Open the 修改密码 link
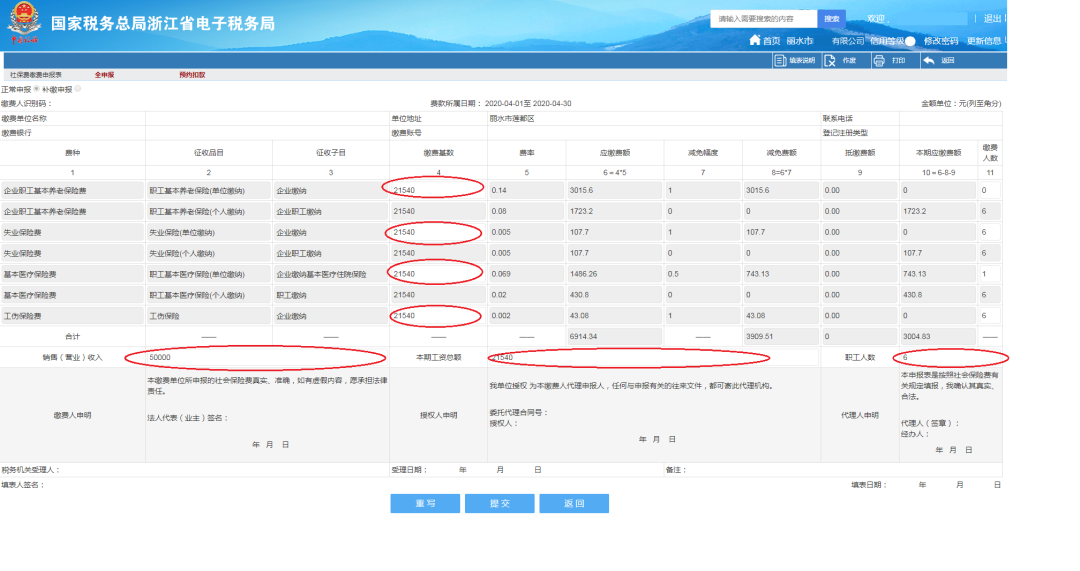Screen dimensions: 1080x571 pyautogui.click(x=941, y=41)
